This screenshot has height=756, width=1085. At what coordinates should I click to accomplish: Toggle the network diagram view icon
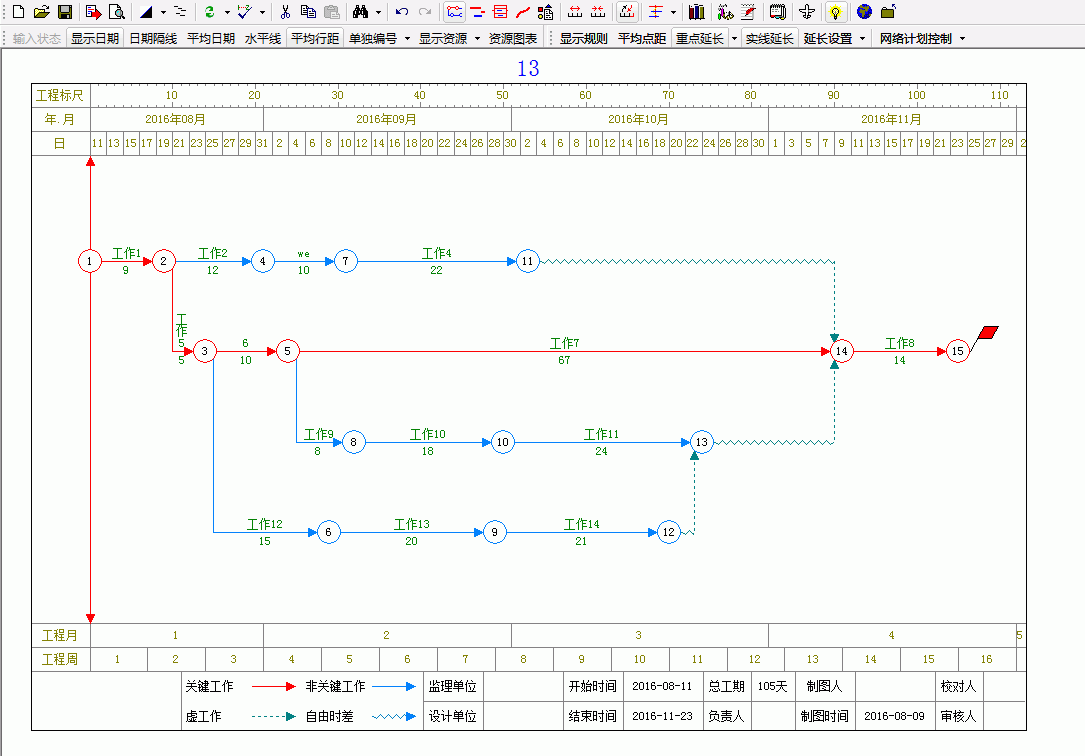click(x=455, y=12)
